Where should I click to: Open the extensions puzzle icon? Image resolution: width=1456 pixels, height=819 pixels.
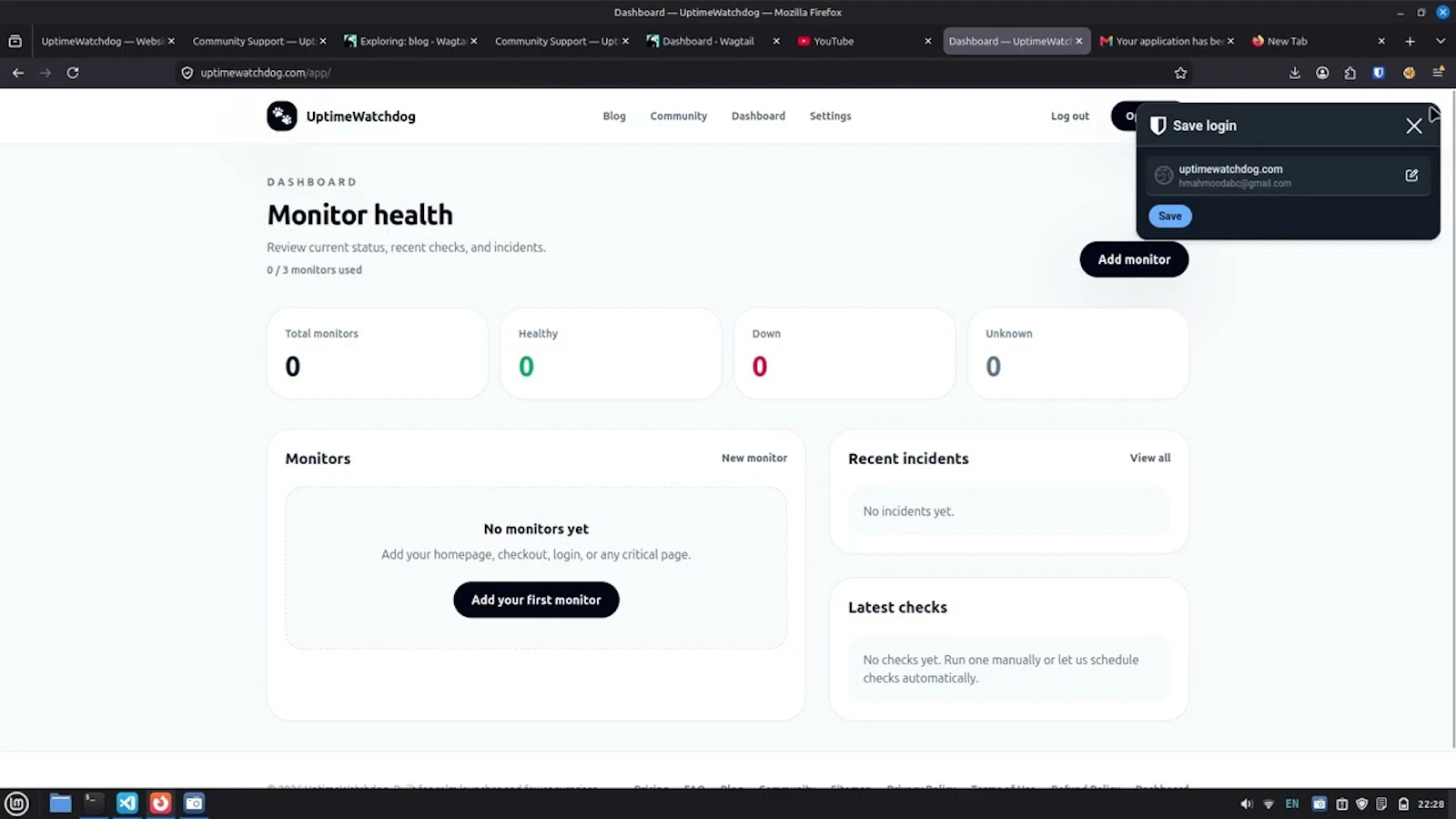click(x=1350, y=73)
